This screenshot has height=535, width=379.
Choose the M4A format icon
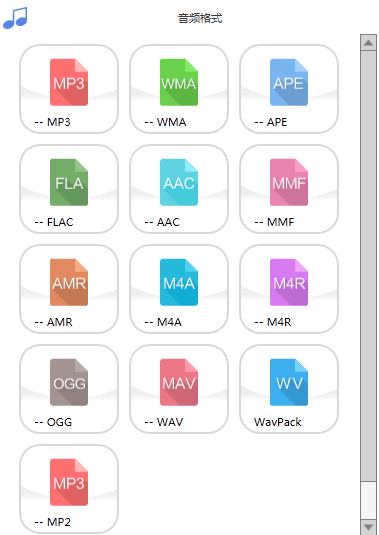[179, 282]
